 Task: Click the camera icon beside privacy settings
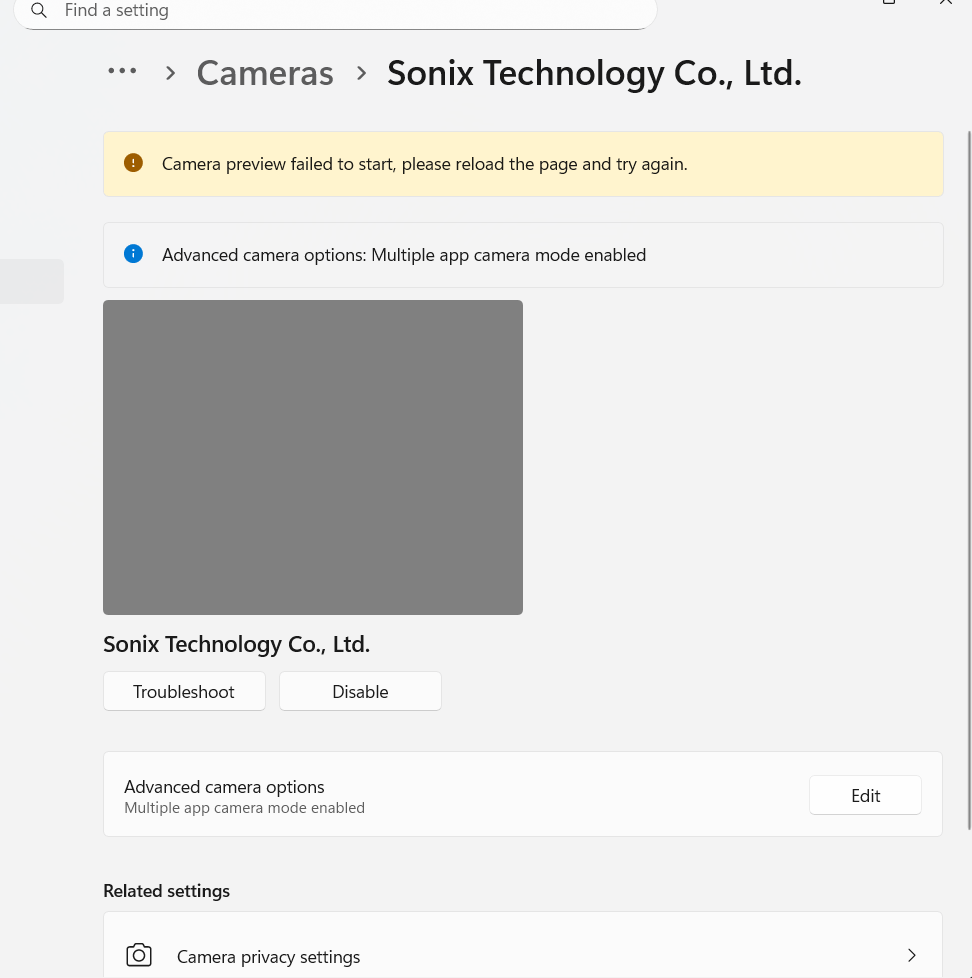coord(139,955)
